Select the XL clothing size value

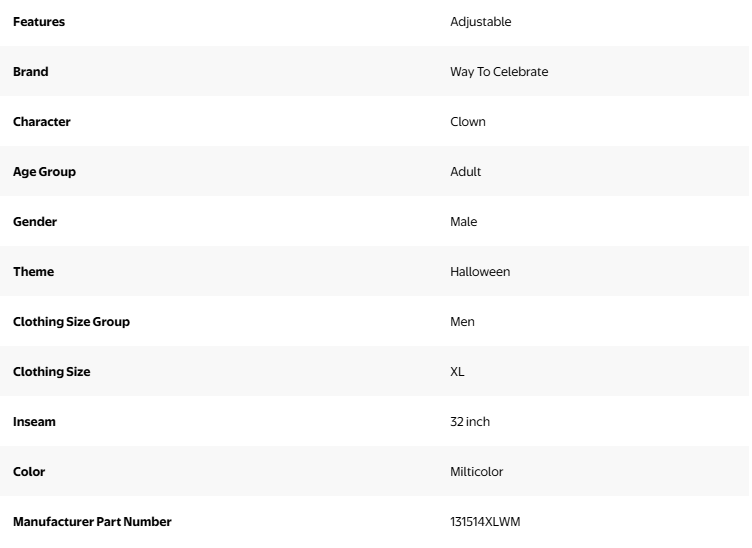click(457, 372)
